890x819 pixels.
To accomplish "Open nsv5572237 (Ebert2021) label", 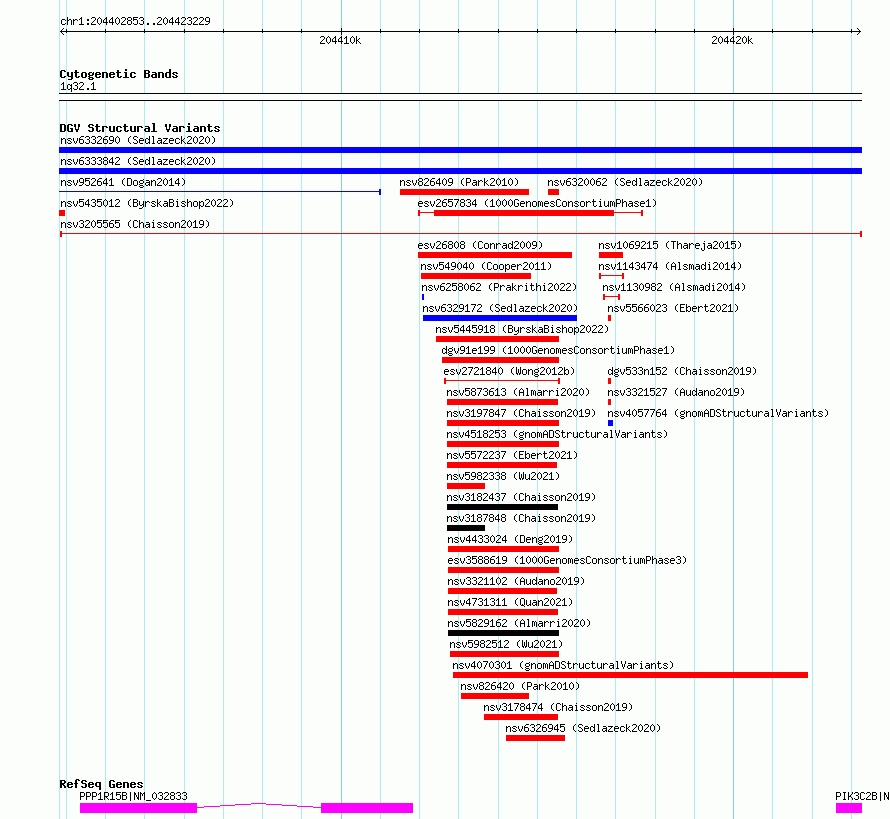I will click(512, 455).
